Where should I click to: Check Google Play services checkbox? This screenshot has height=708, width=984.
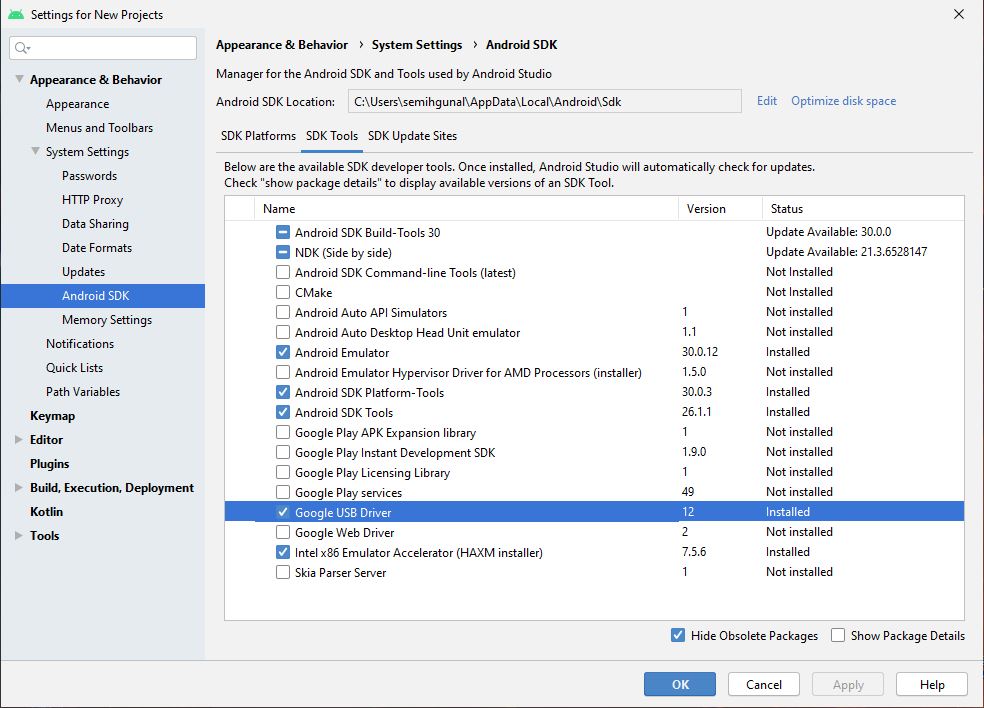point(283,492)
